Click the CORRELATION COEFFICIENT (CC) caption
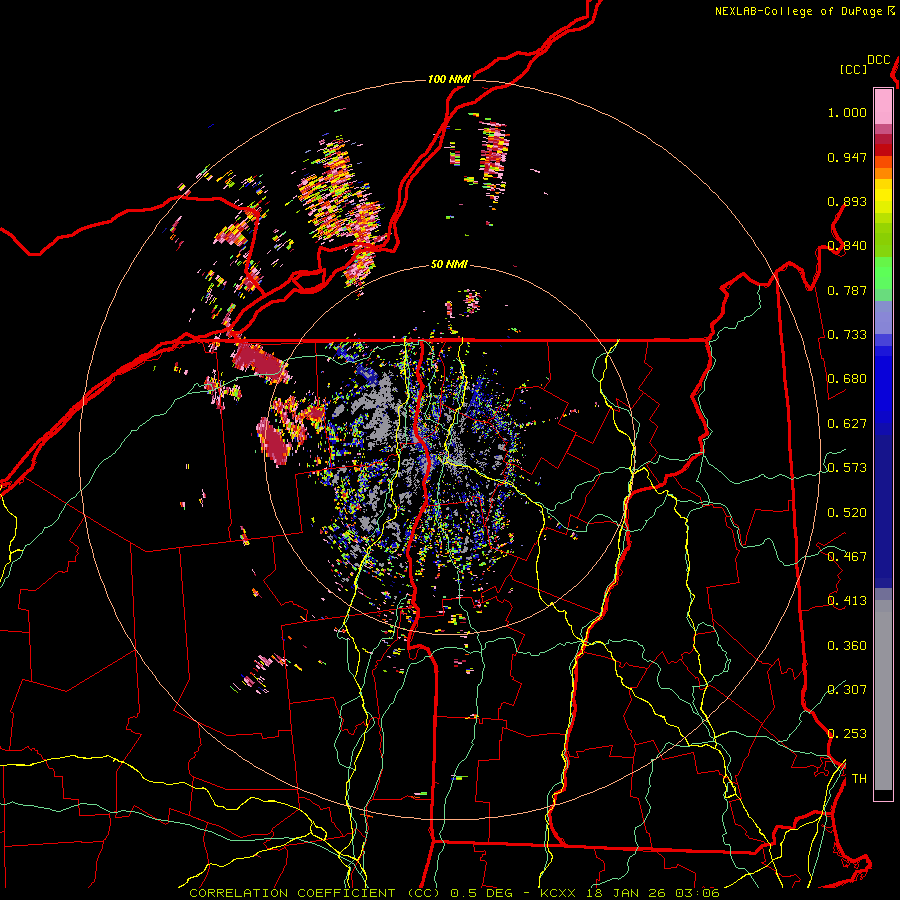Image resolution: width=900 pixels, height=900 pixels. click(x=315, y=893)
